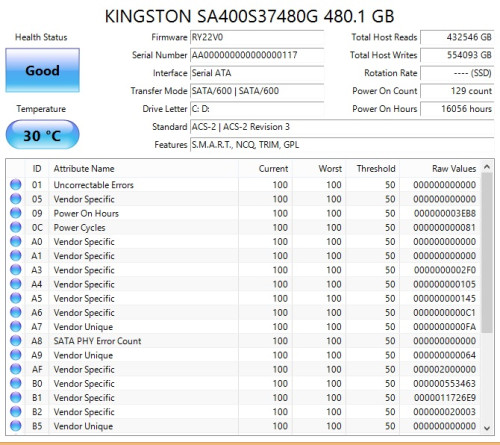
Task: Click the Serial Number field
Action: tap(257, 55)
